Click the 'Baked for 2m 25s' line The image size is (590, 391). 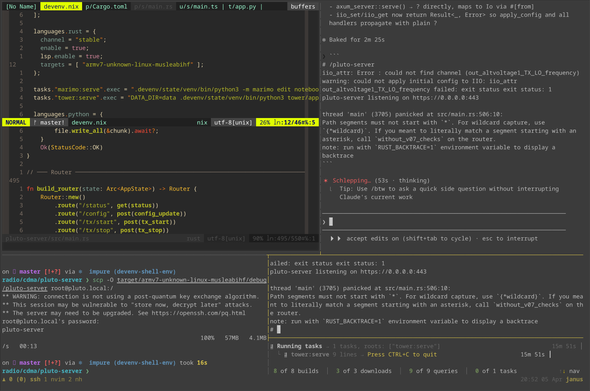(x=357, y=40)
